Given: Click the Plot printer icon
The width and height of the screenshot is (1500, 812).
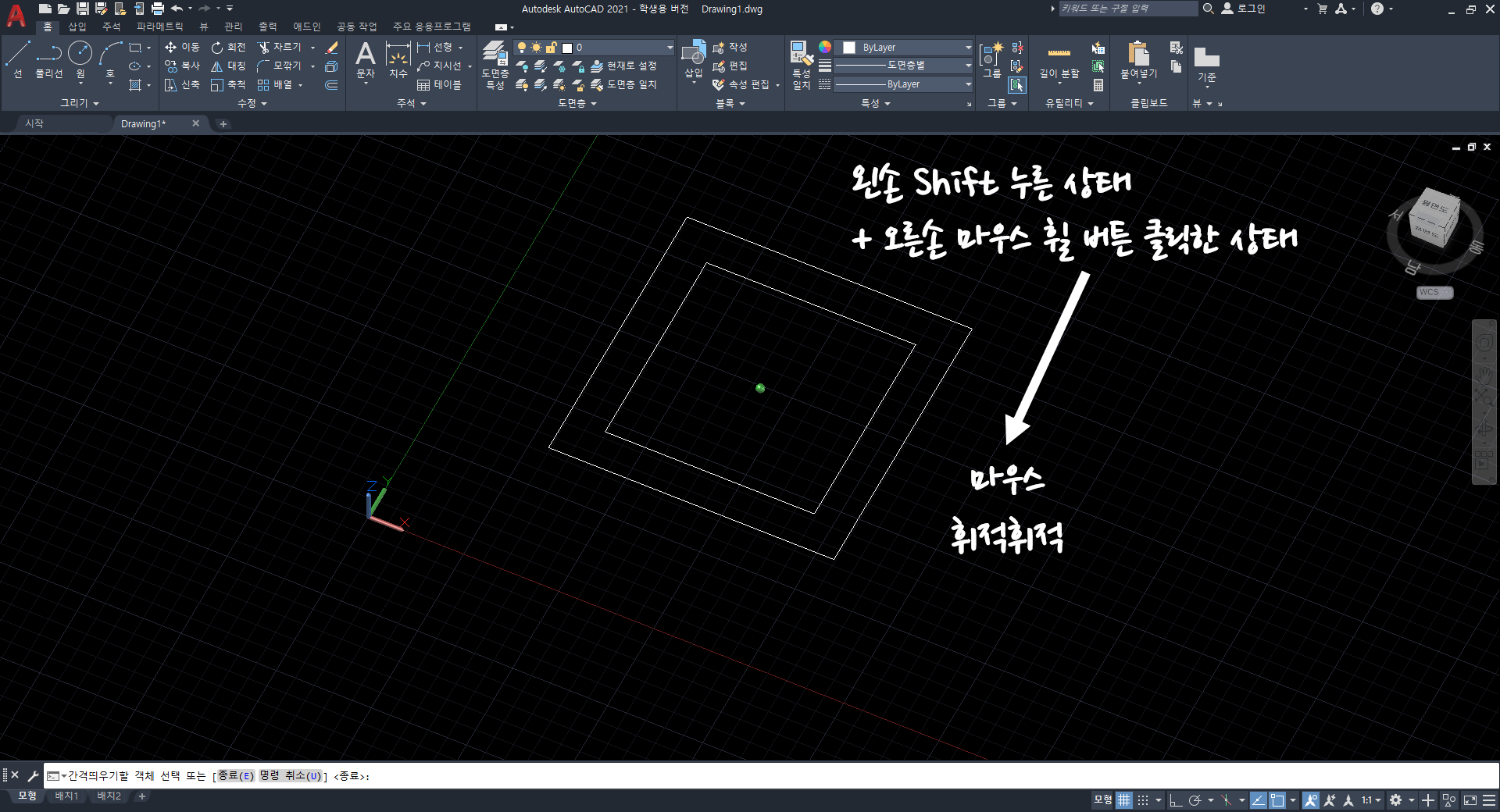Looking at the screenshot, I should [x=158, y=9].
